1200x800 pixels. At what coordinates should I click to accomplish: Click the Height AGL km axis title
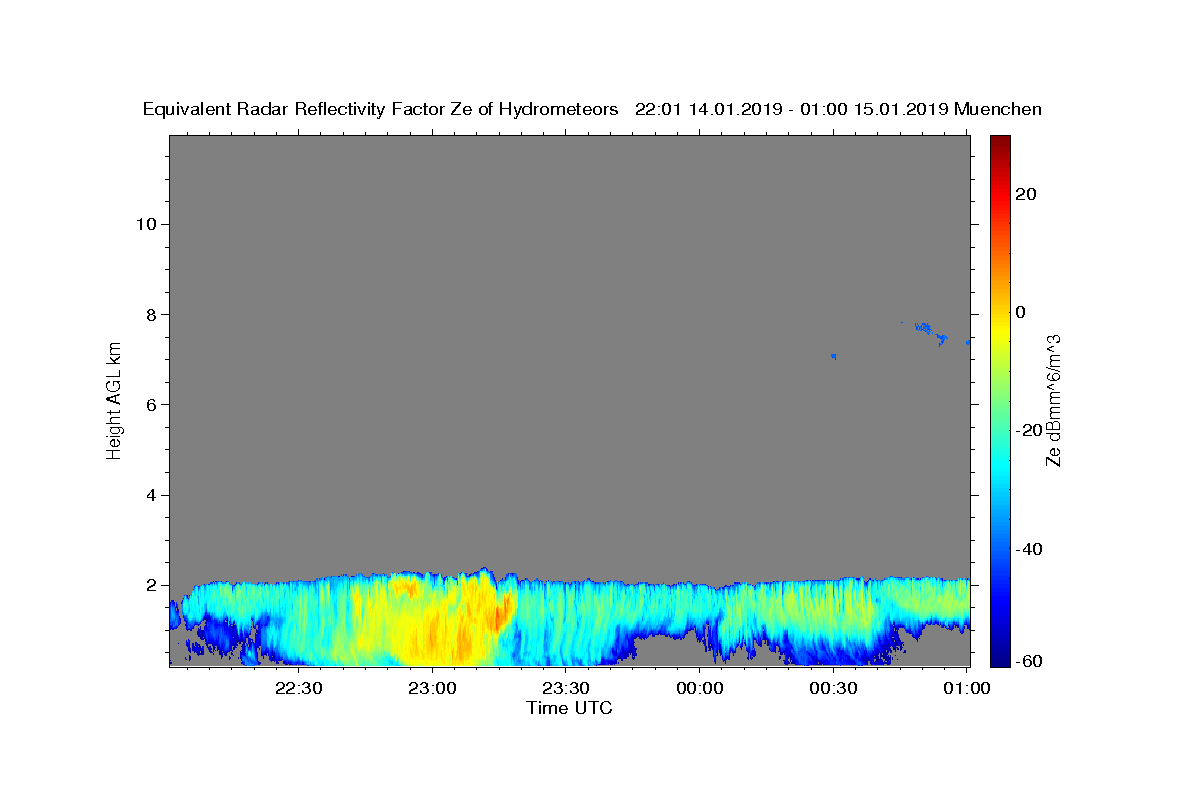(x=115, y=399)
